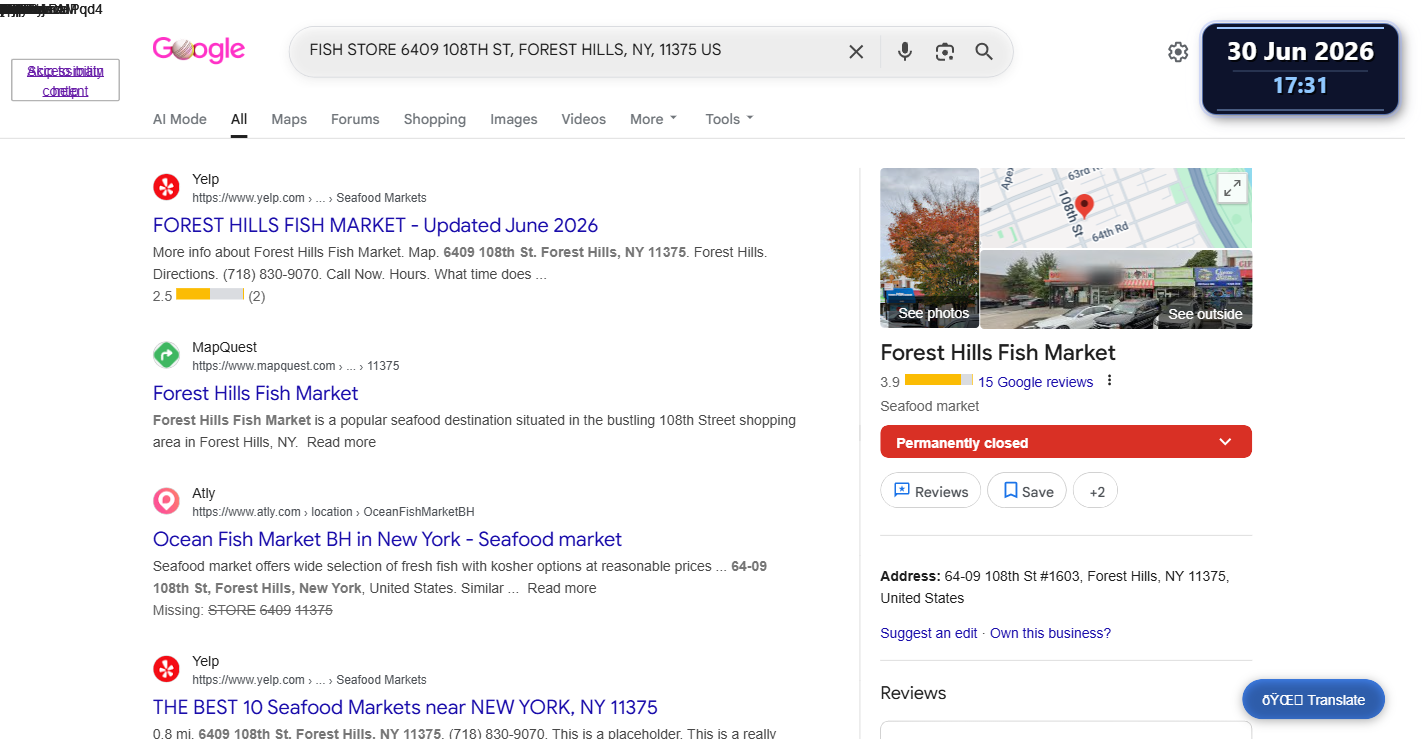The height and width of the screenshot is (739, 1422).
Task: Click the Seafood market category text
Action: (930, 406)
